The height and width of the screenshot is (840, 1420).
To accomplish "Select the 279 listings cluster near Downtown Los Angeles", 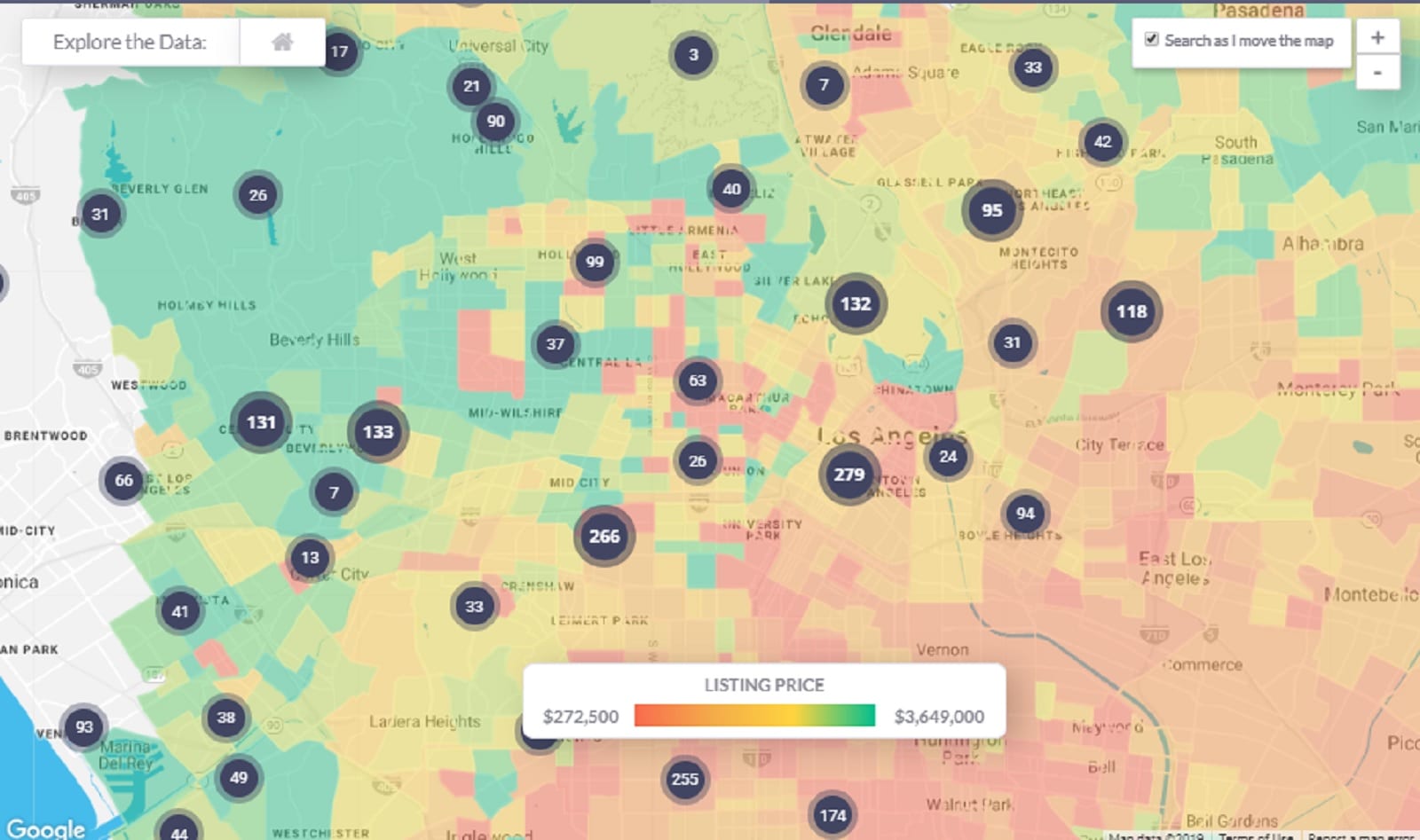I will [x=848, y=475].
